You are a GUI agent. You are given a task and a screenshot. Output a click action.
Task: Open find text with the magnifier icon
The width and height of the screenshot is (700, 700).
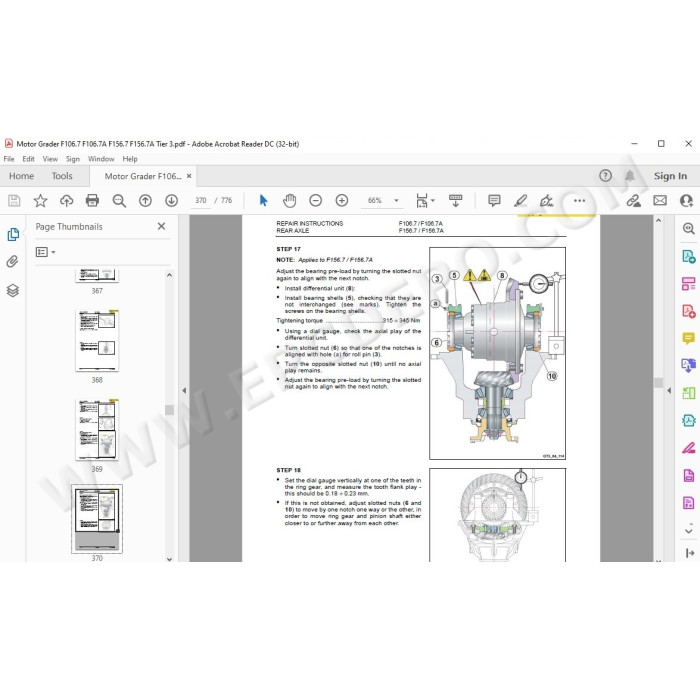(x=119, y=200)
